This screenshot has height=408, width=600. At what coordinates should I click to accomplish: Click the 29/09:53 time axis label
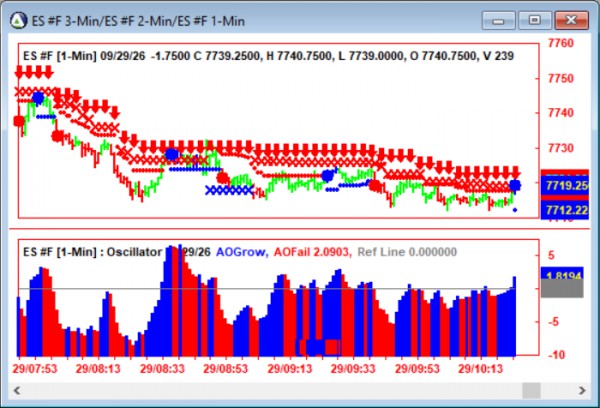point(417,369)
